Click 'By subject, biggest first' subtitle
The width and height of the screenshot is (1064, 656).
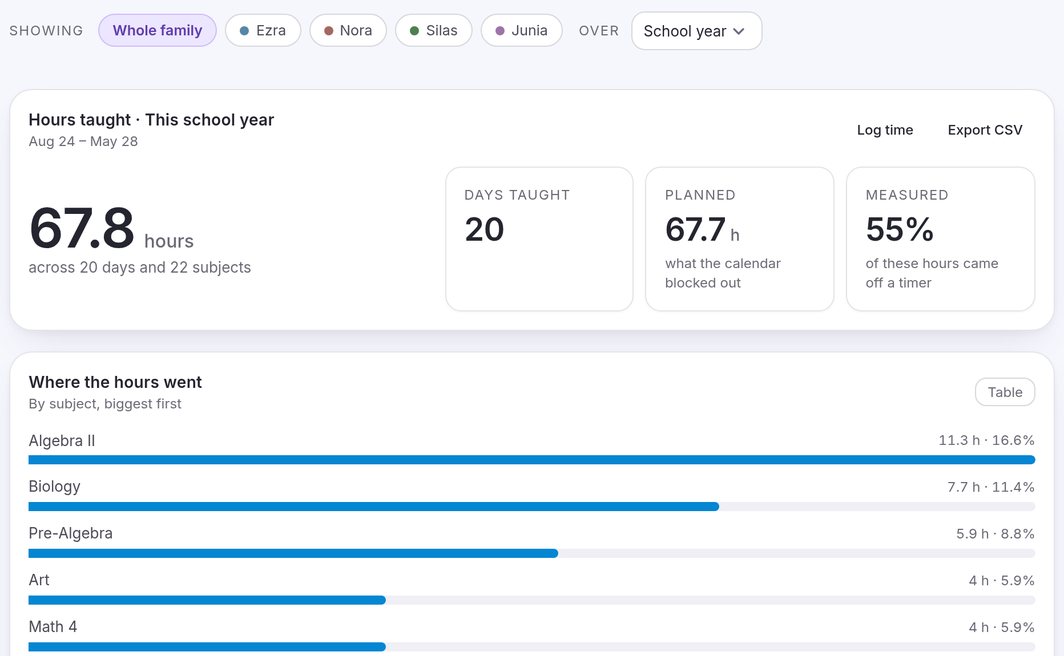[x=105, y=404]
